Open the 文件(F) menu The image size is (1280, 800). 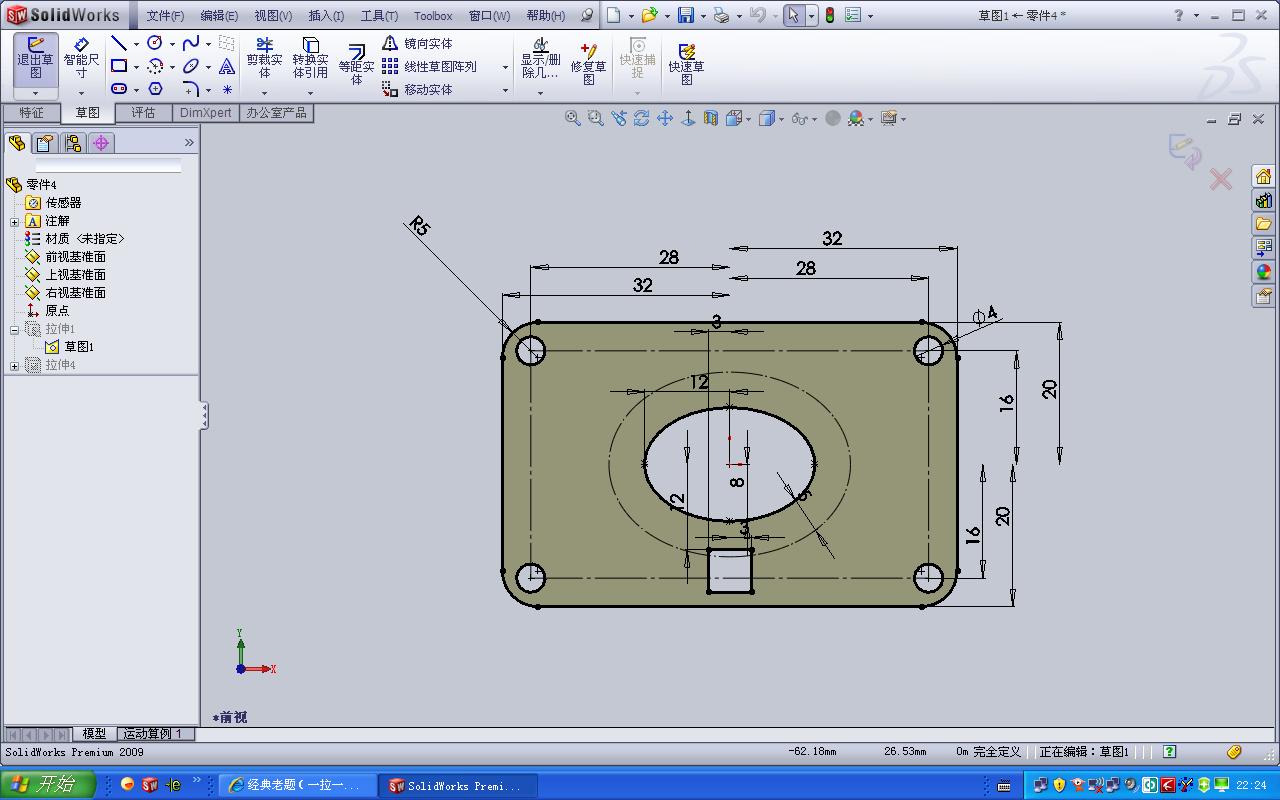click(x=165, y=15)
